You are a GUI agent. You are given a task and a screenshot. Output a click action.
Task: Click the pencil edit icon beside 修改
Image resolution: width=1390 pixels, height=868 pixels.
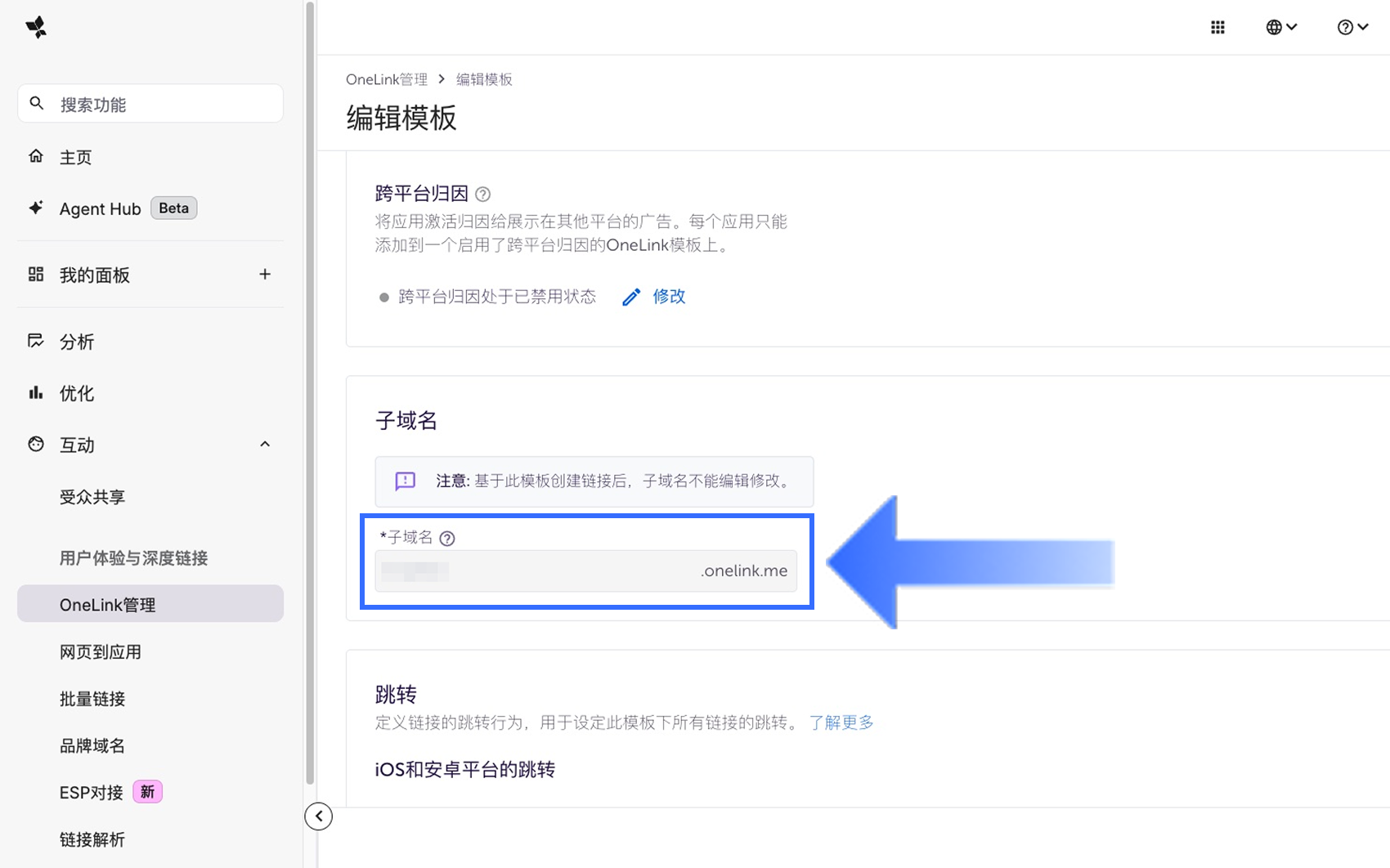(x=630, y=298)
